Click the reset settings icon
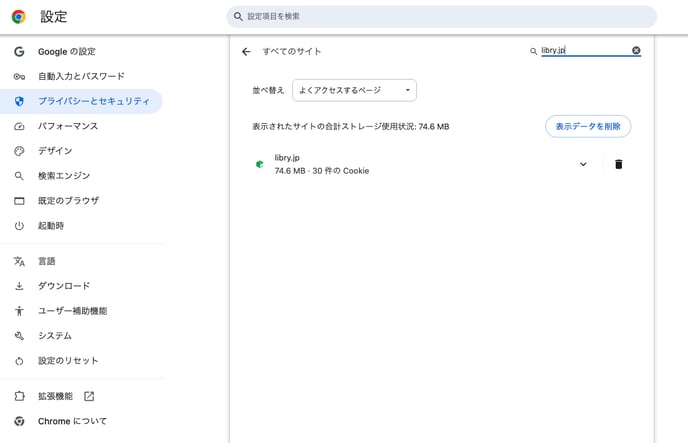The image size is (688, 443). tap(19, 361)
